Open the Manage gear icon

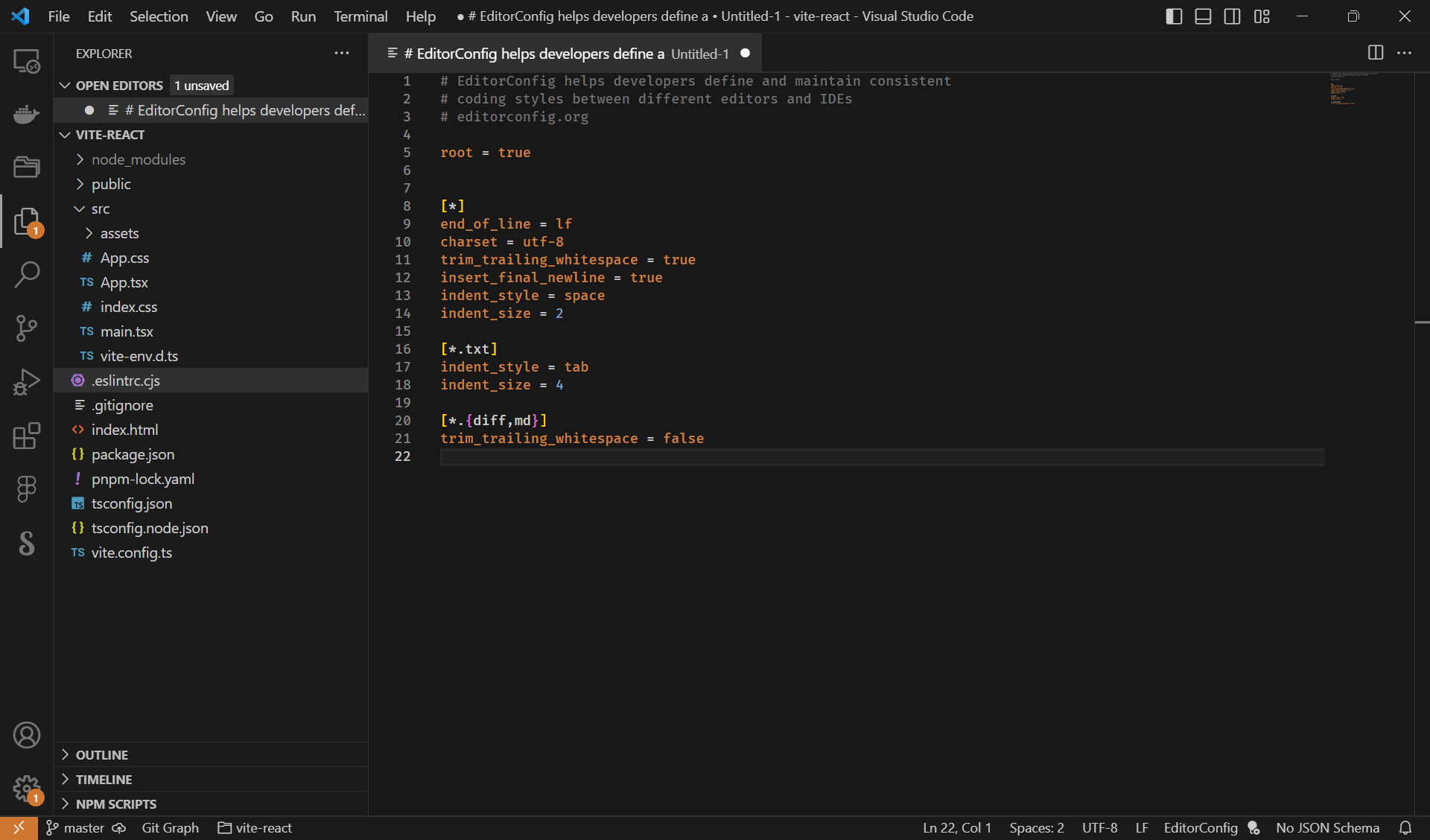pos(27,789)
